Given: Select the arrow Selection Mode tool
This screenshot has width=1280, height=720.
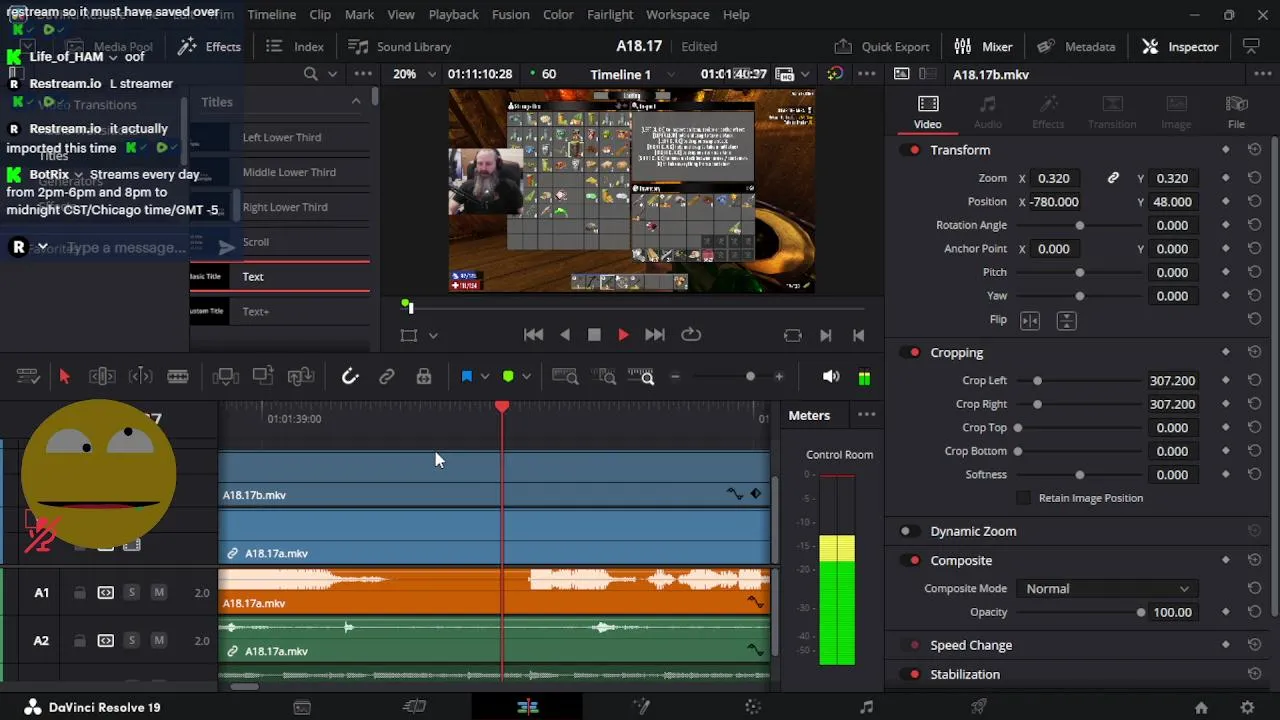Looking at the screenshot, I should click(x=64, y=376).
